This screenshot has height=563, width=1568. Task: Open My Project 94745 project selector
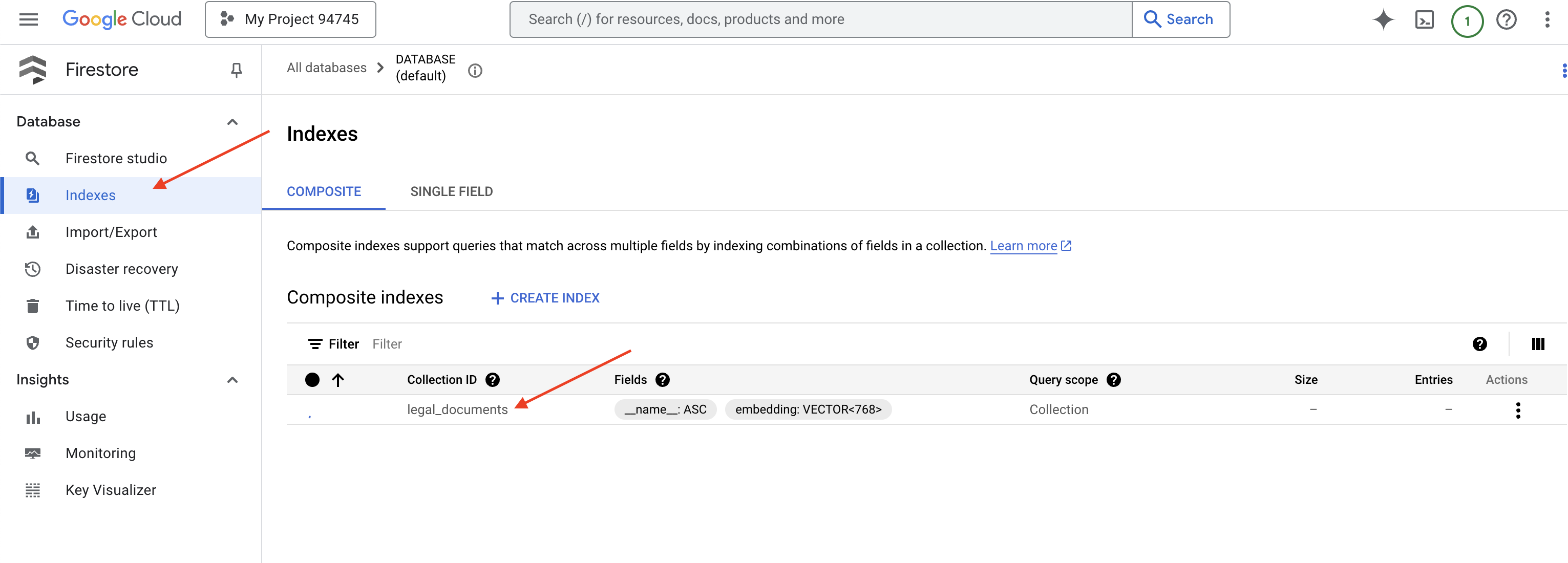coord(290,19)
